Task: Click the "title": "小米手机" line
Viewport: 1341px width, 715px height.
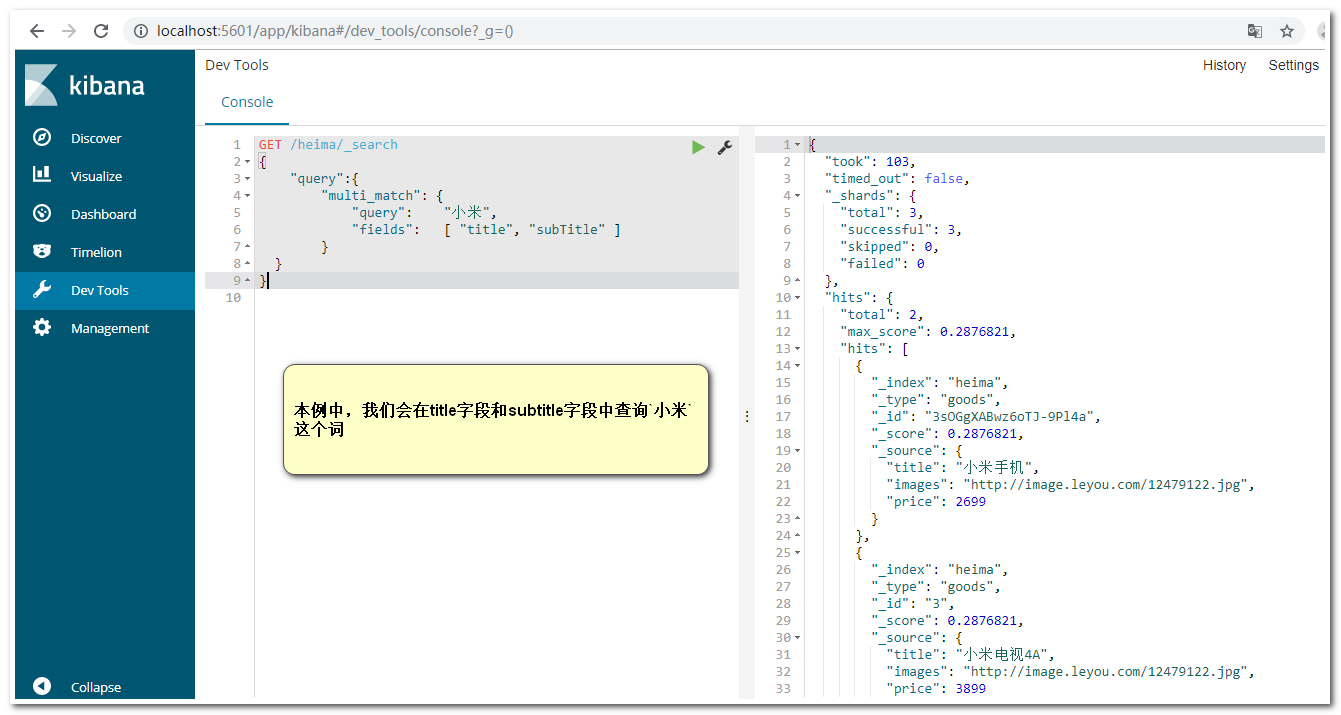Action: coord(963,468)
